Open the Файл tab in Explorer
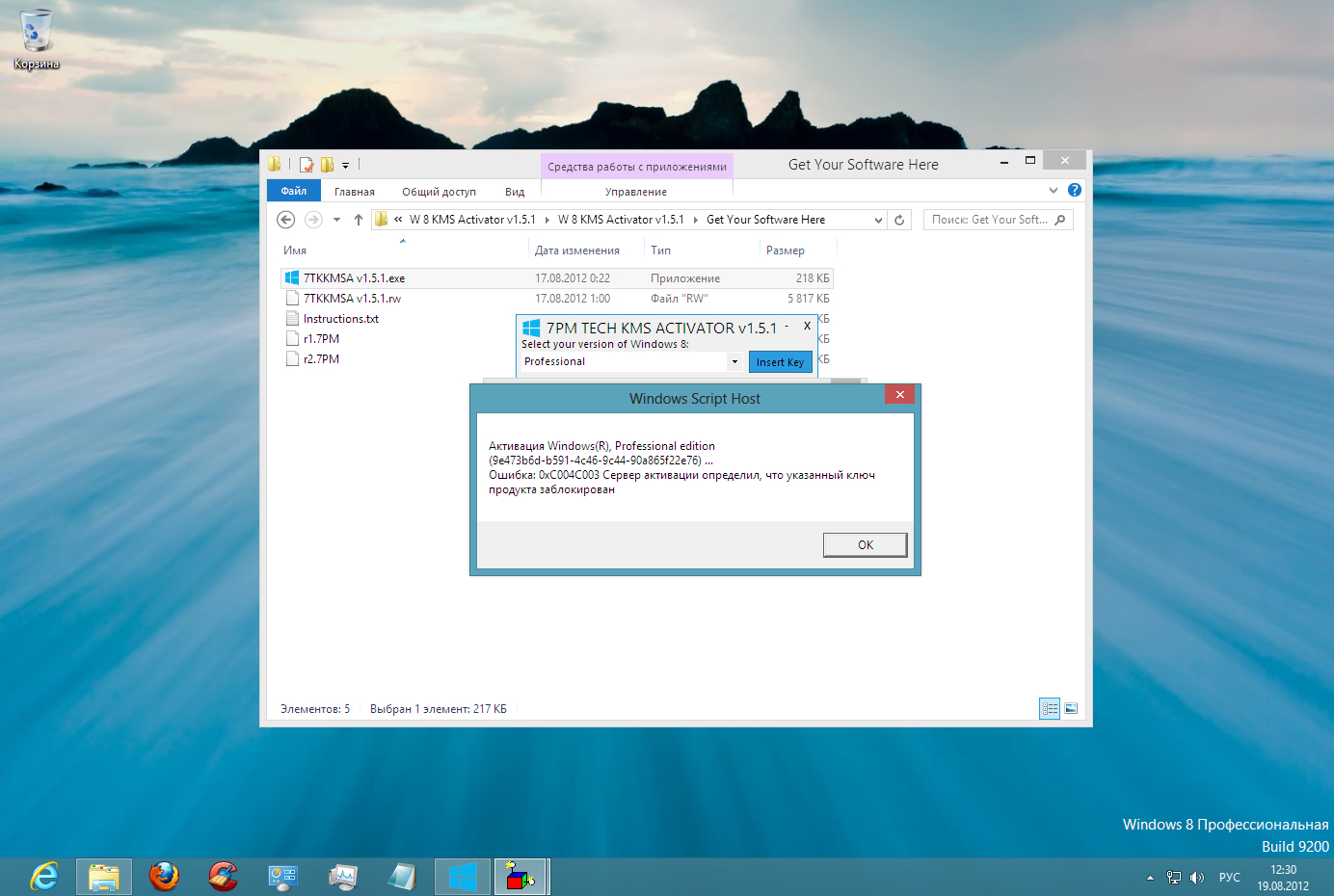The width and height of the screenshot is (1334, 896). (294, 191)
